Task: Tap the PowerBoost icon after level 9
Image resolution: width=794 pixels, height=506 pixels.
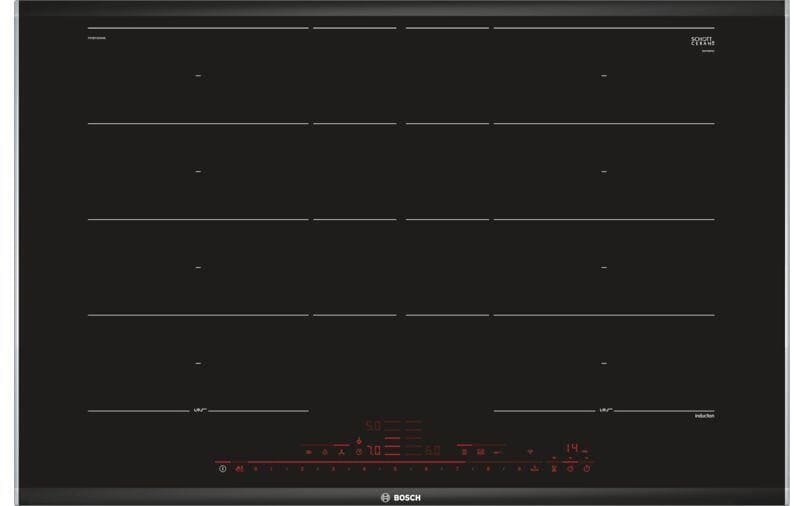Action: click(535, 467)
